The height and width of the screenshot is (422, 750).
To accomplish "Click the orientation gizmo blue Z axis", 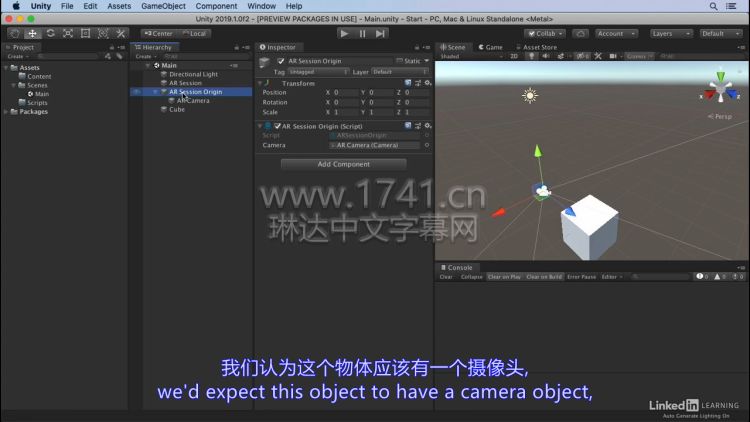I will pos(732,94).
